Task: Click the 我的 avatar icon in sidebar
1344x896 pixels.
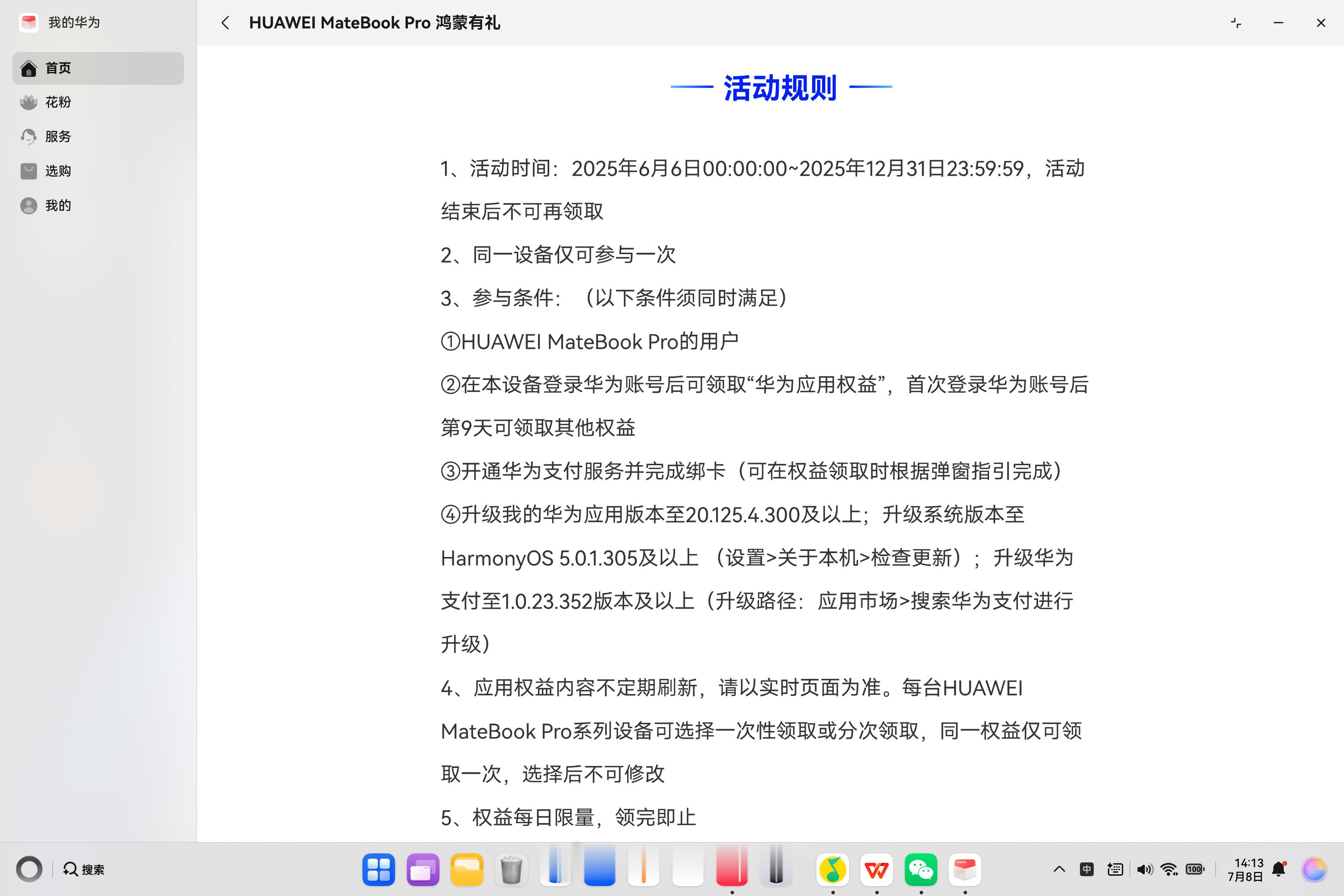Action: pyautogui.click(x=28, y=205)
